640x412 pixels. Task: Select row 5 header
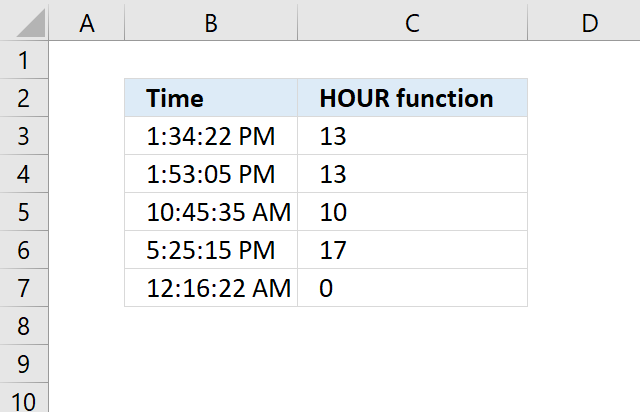[x=24, y=212]
